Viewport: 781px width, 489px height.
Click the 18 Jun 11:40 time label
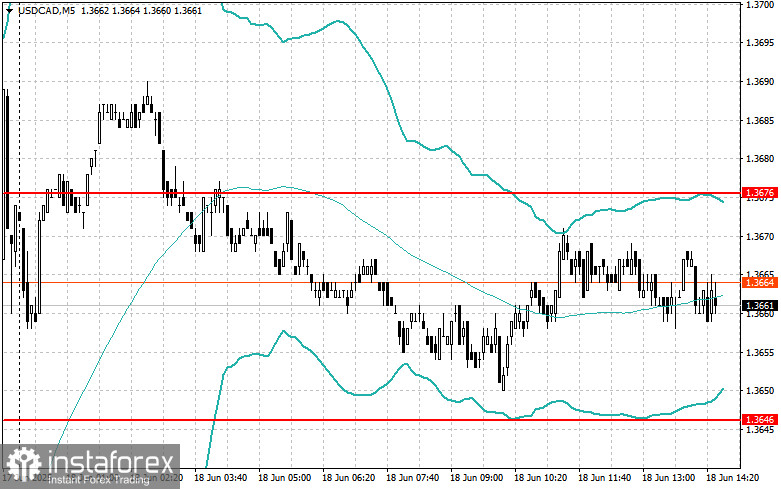point(604,478)
